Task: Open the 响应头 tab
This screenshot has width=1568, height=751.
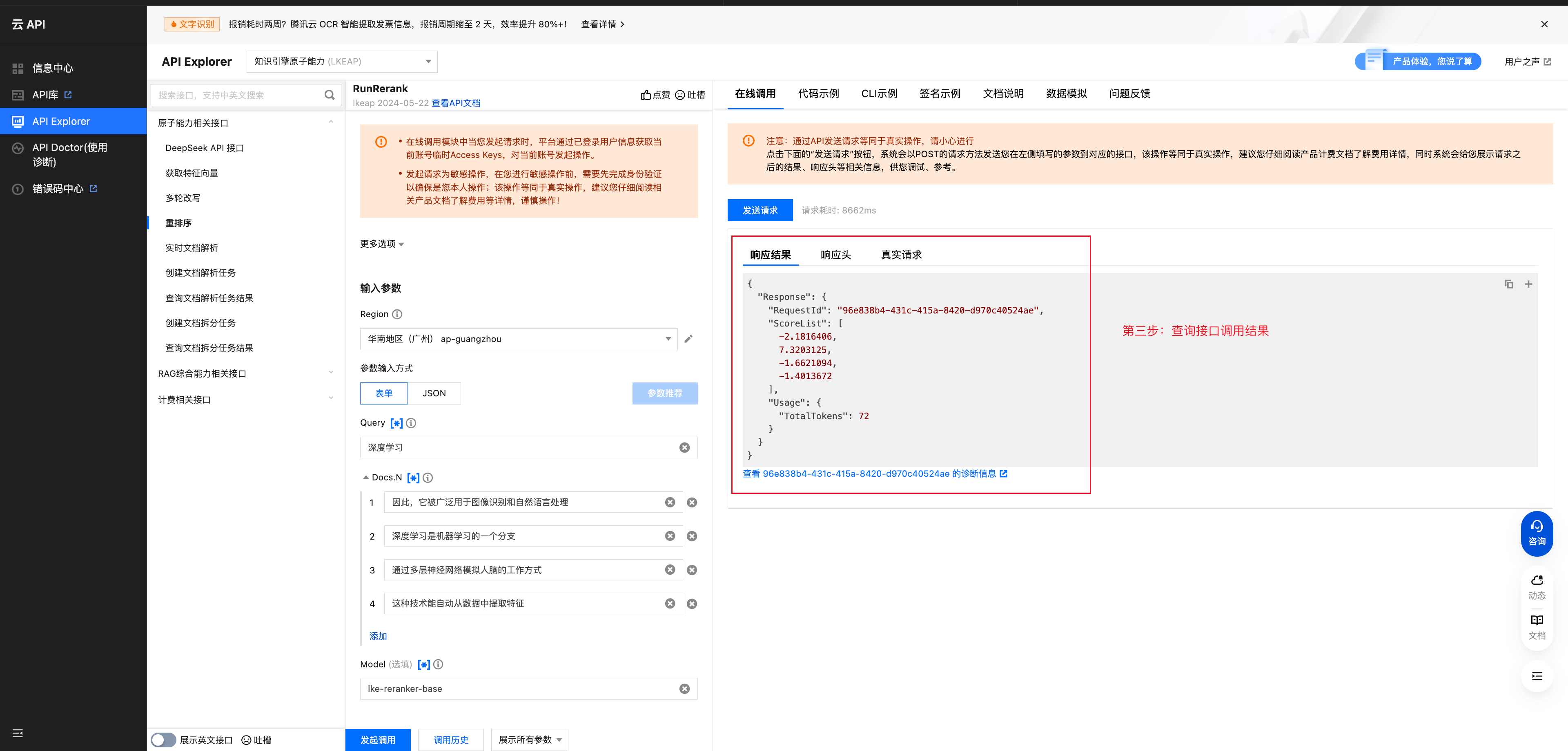Action: pos(836,255)
